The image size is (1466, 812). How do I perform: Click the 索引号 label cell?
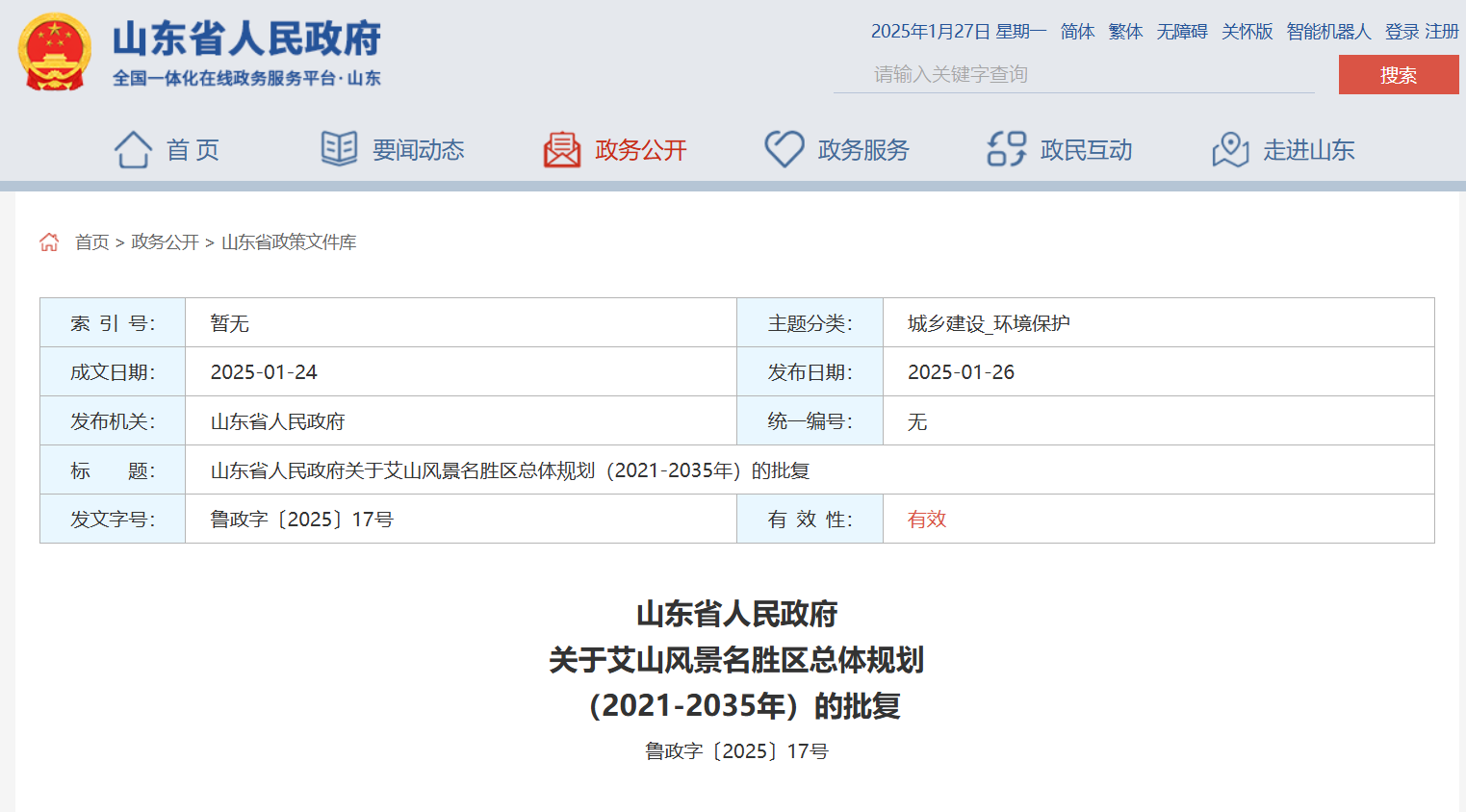tap(113, 323)
